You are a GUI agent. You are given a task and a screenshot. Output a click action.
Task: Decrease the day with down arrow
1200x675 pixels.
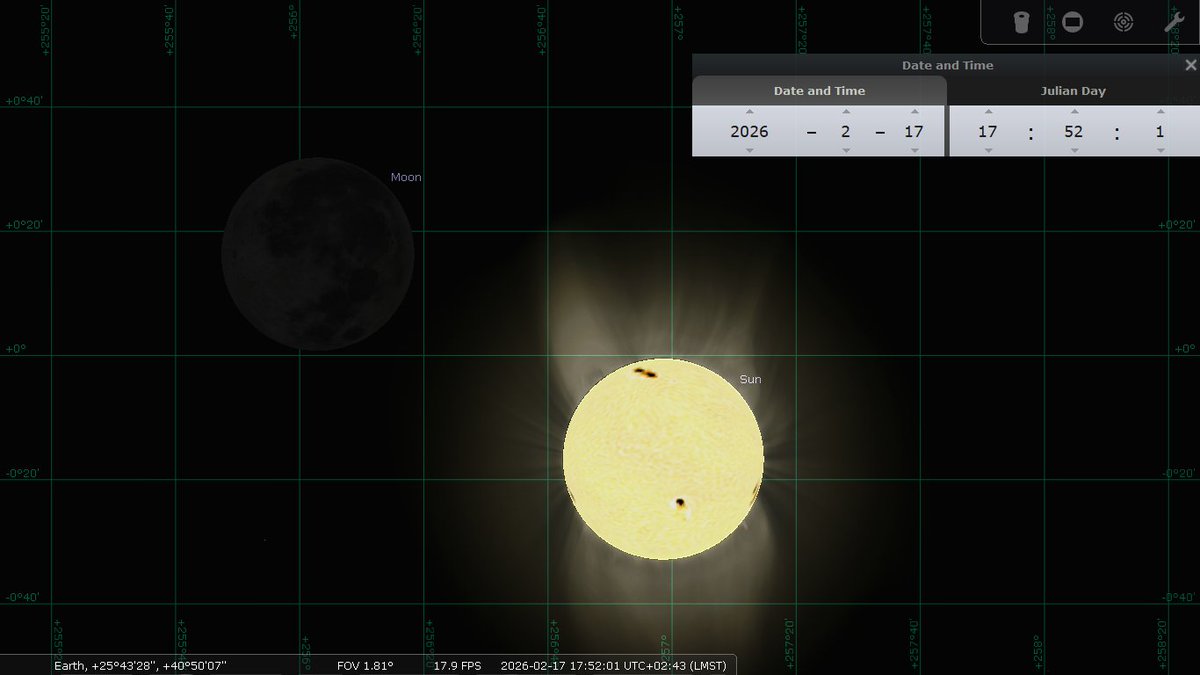pos(914,151)
